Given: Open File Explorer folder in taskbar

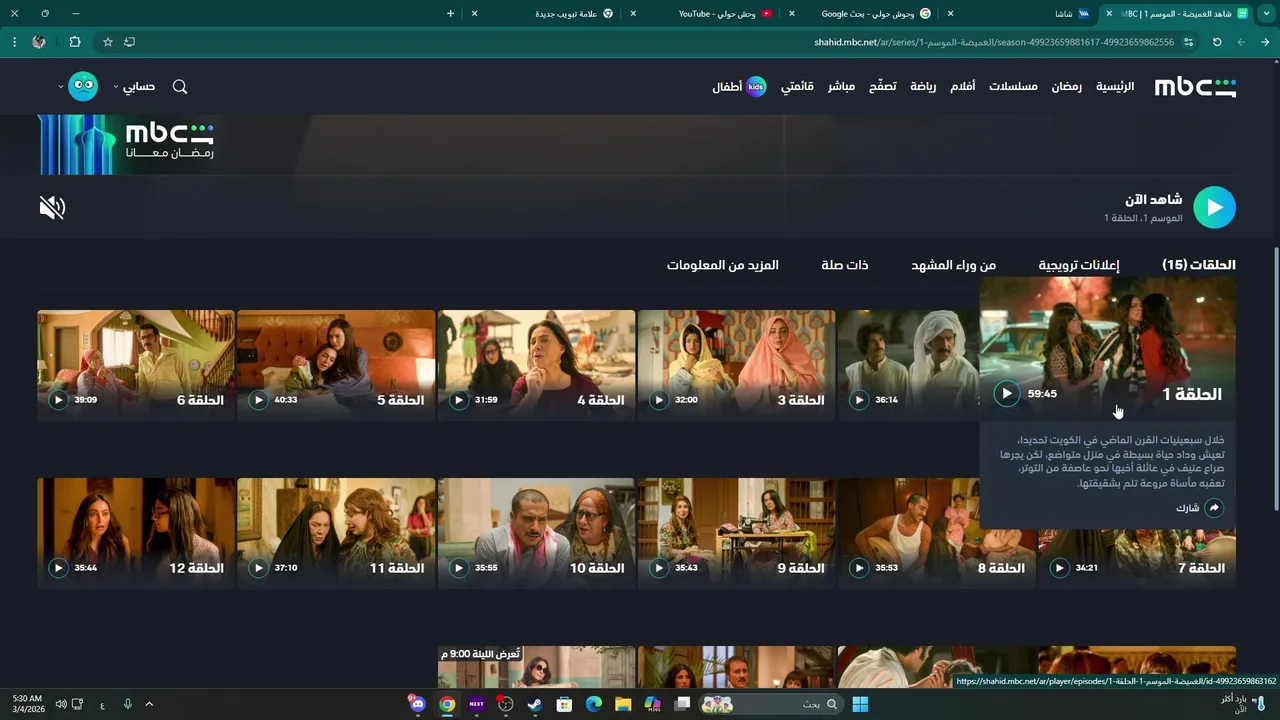Looking at the screenshot, I should point(623,704).
